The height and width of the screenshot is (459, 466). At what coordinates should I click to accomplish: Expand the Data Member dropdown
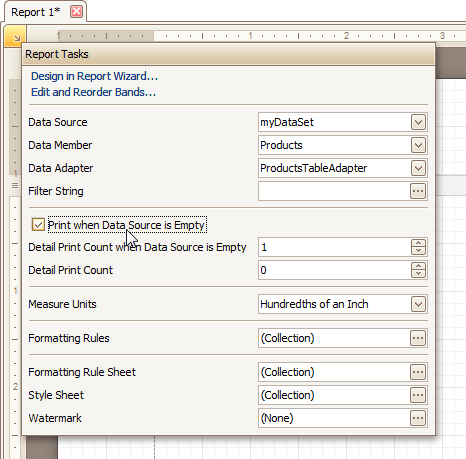coord(418,145)
